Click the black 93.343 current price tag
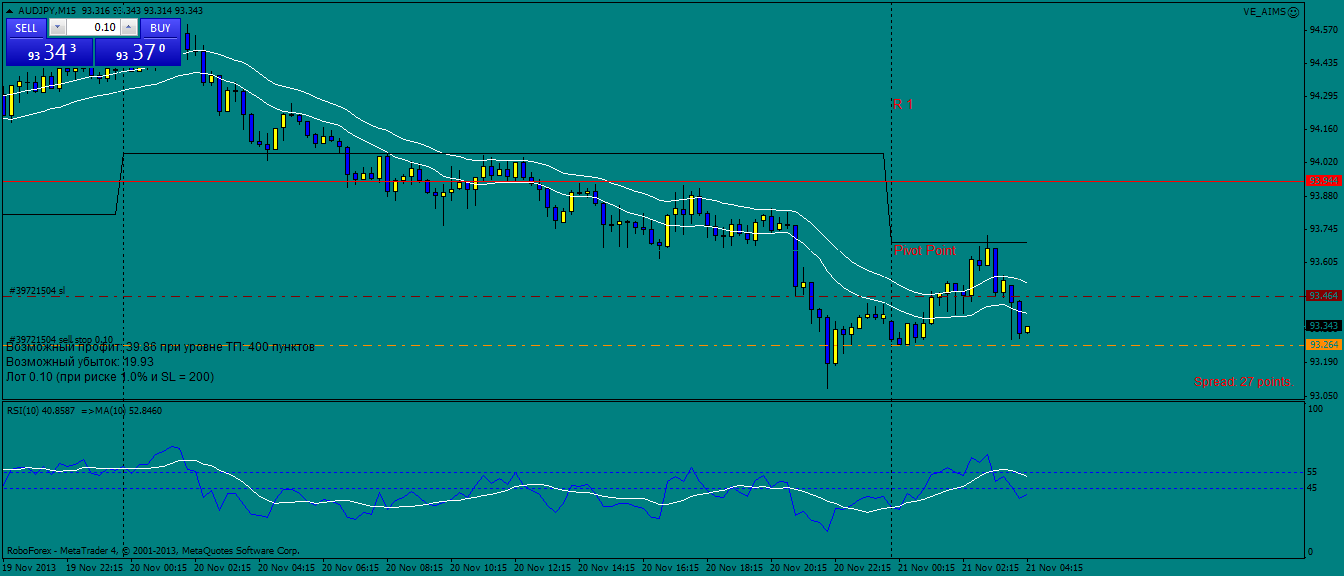This screenshot has height=576, width=1344. [x=1324, y=326]
